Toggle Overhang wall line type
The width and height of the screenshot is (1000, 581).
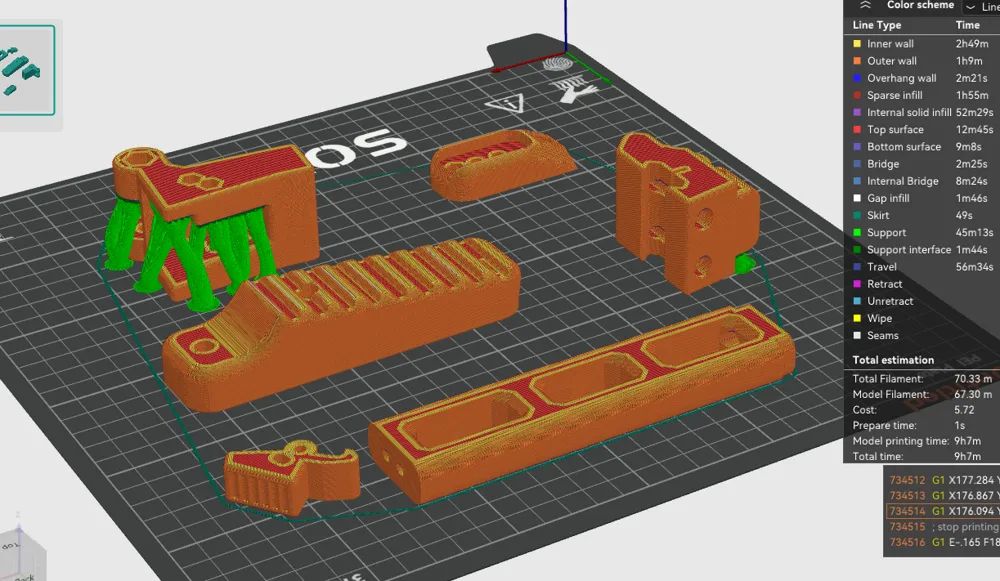click(x=901, y=78)
